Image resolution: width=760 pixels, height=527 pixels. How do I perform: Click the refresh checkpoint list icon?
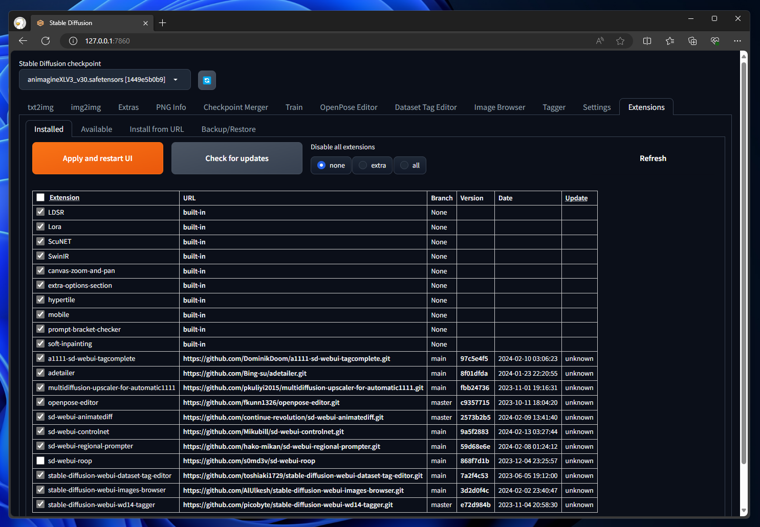(207, 80)
